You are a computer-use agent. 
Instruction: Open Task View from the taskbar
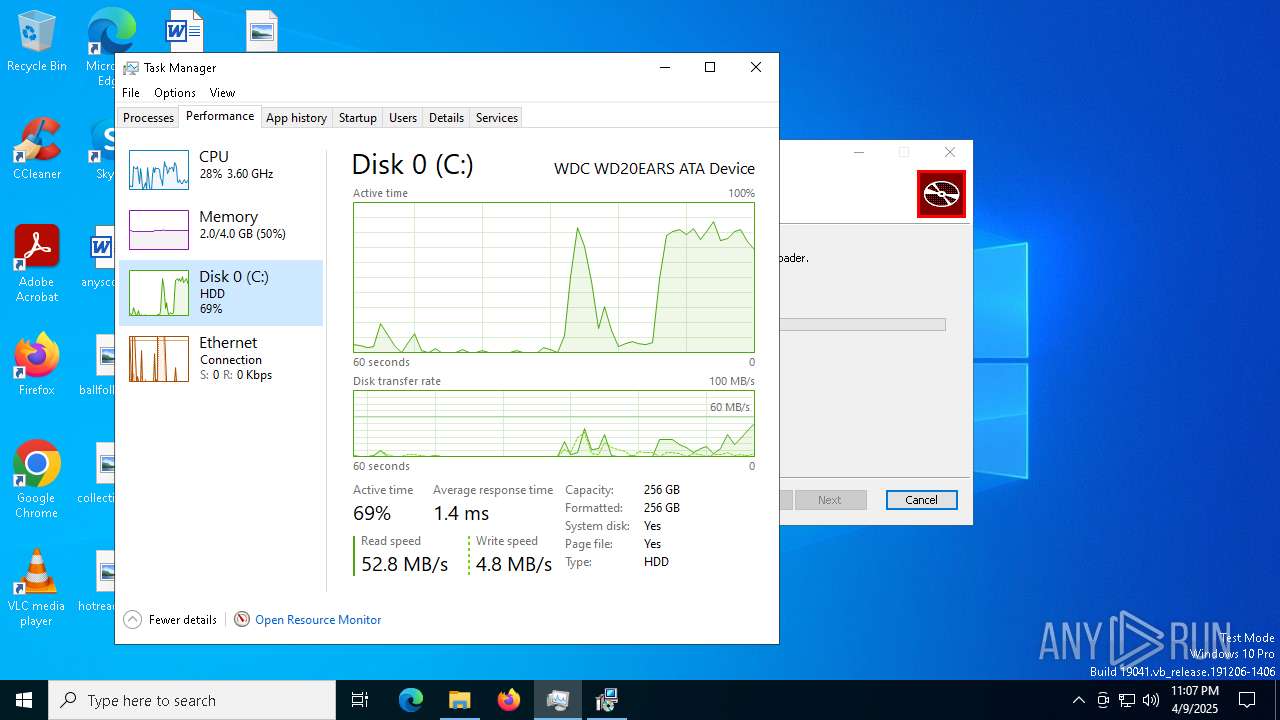tap(360, 700)
